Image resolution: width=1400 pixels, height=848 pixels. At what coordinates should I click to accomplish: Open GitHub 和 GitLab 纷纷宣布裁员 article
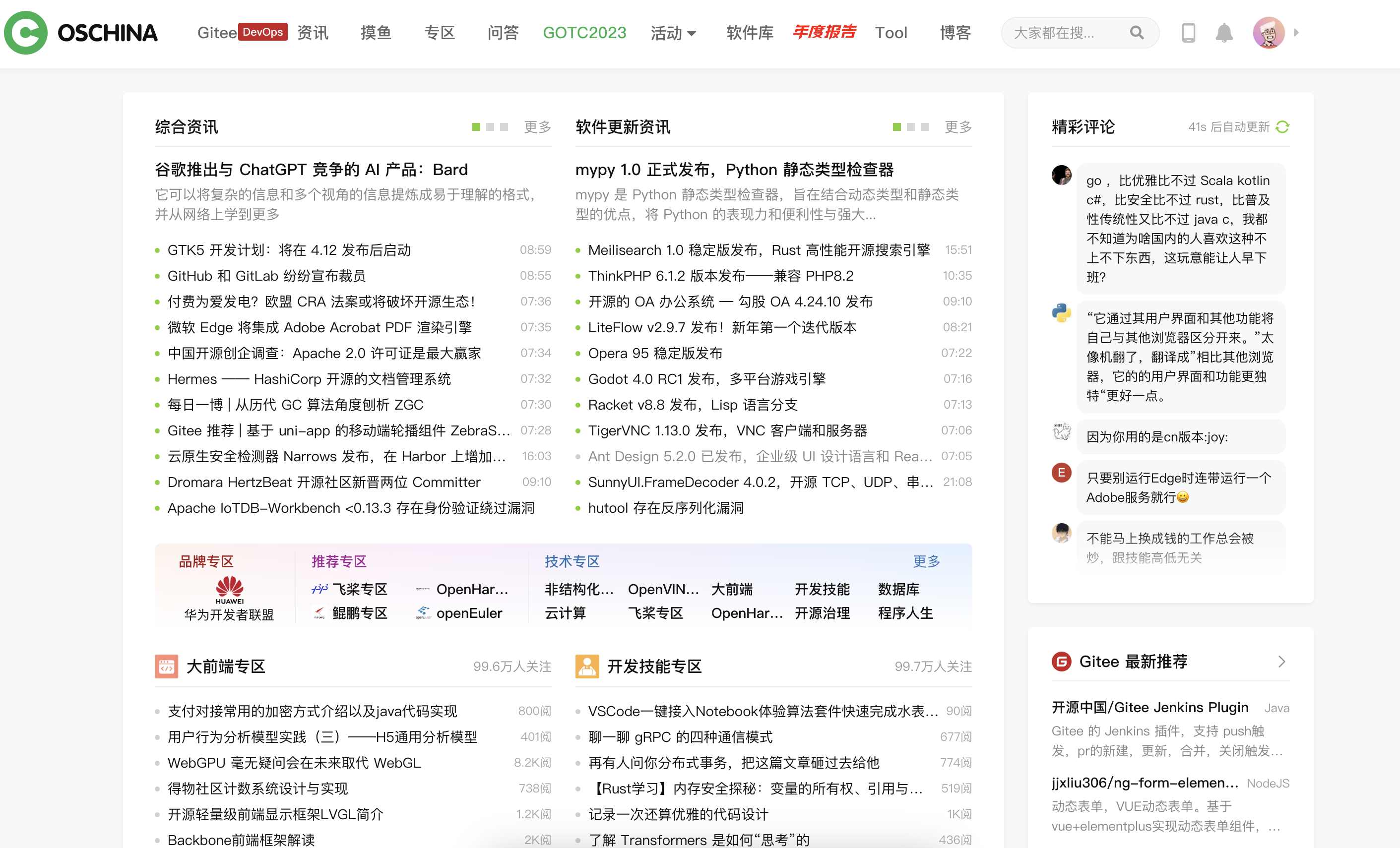pos(266,275)
